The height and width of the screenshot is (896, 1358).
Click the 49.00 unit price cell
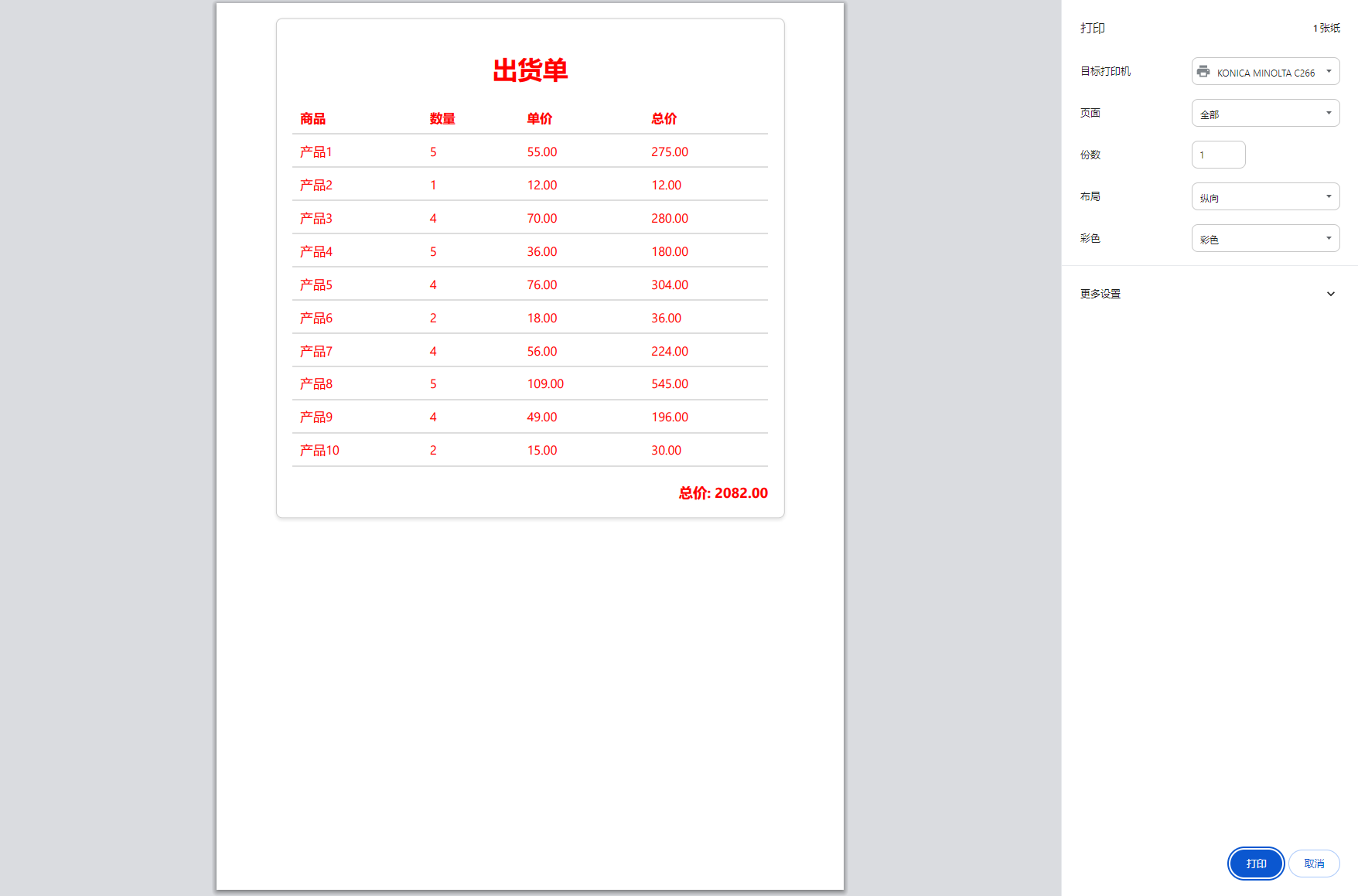542,417
